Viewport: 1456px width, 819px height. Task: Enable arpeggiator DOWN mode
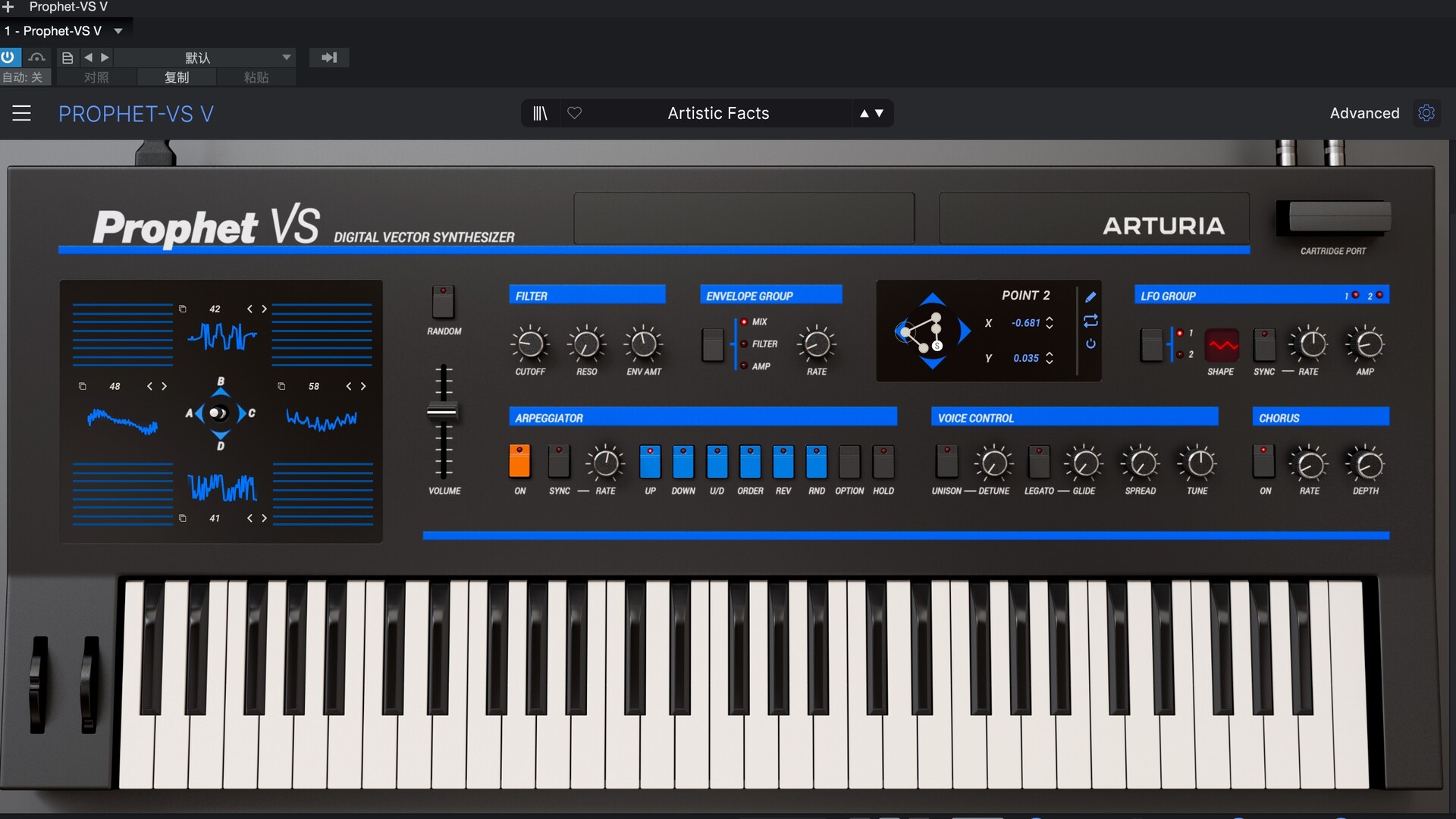pos(683,461)
